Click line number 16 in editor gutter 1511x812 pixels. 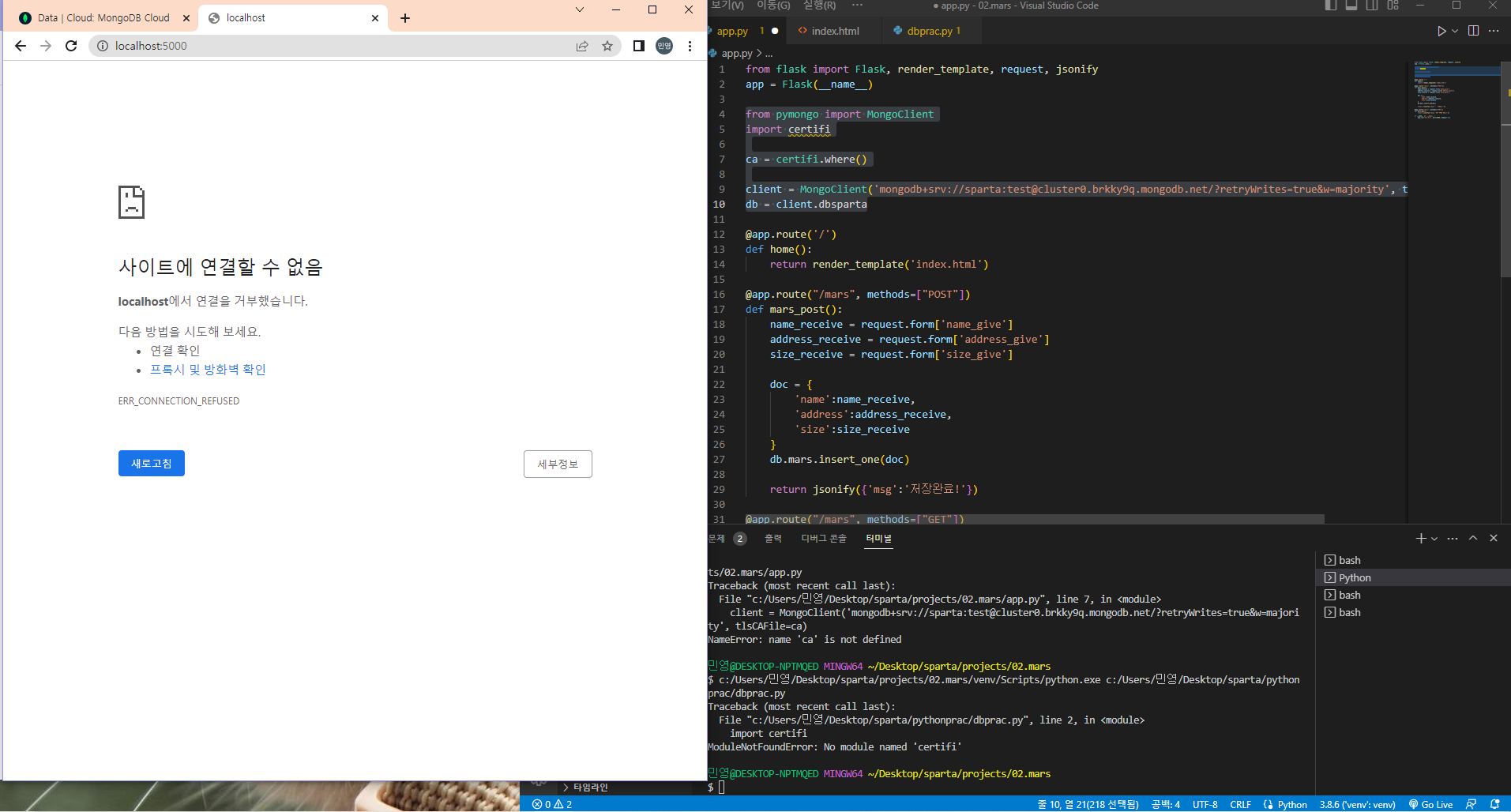tap(719, 295)
